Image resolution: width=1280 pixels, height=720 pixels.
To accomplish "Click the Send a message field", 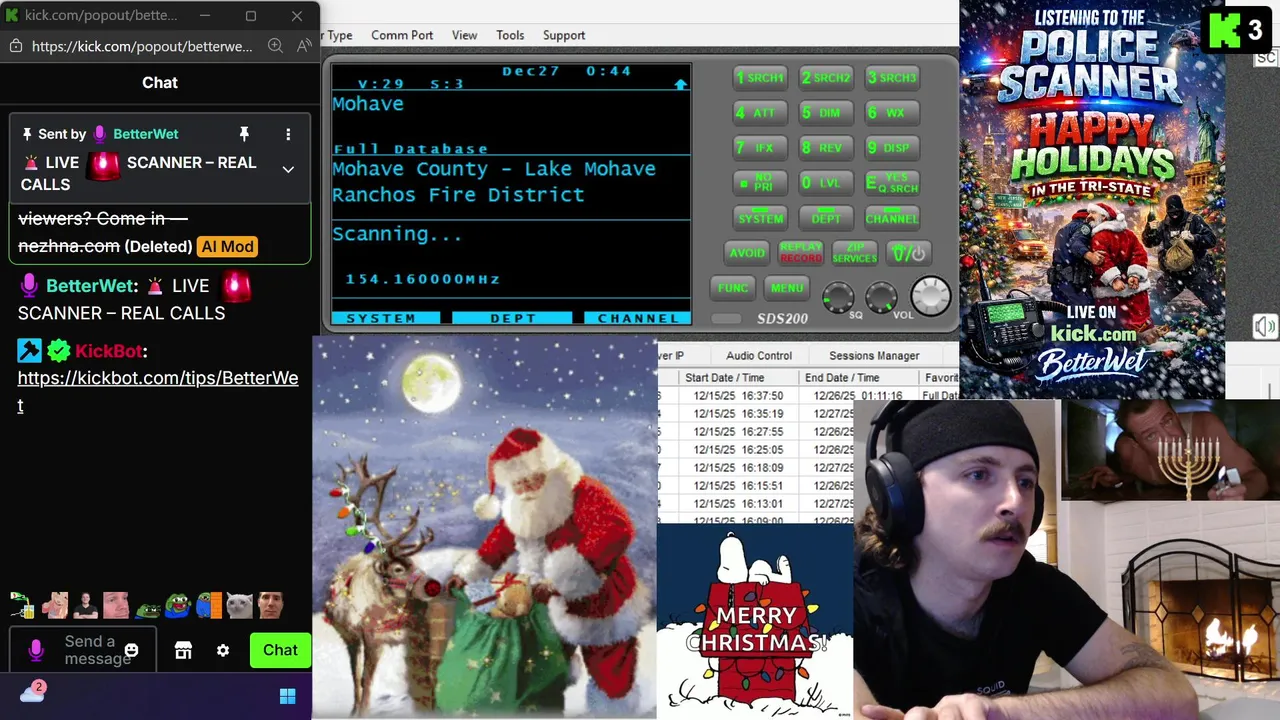I will [84, 650].
